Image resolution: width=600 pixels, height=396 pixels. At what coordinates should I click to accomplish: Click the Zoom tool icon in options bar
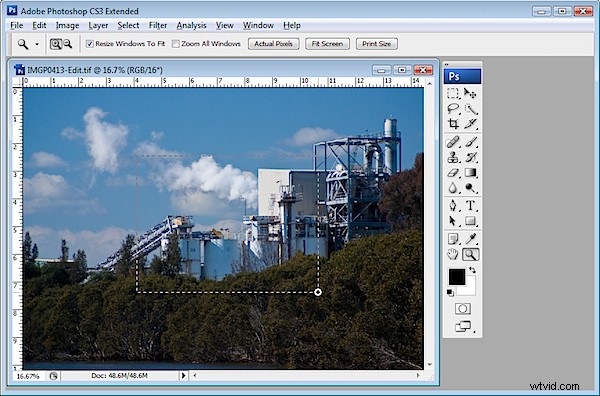(x=23, y=44)
